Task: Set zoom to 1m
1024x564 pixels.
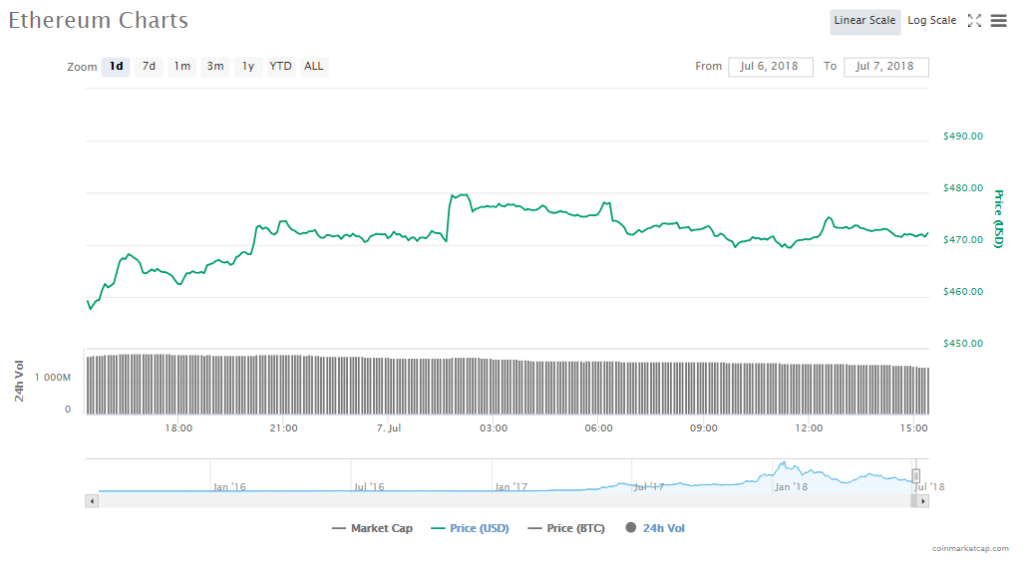Action: point(182,67)
